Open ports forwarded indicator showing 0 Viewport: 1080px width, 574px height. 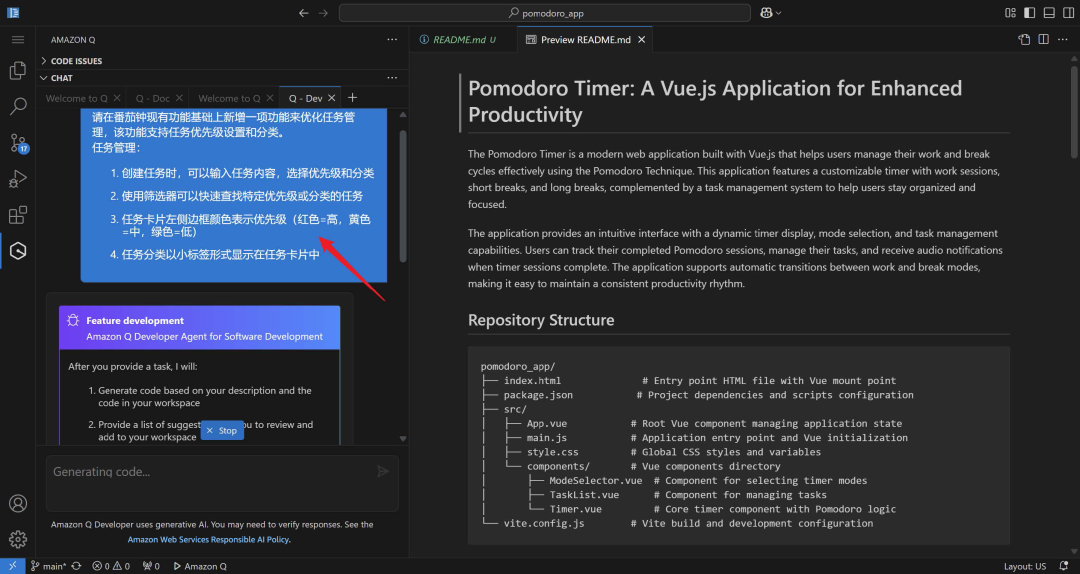point(151,566)
